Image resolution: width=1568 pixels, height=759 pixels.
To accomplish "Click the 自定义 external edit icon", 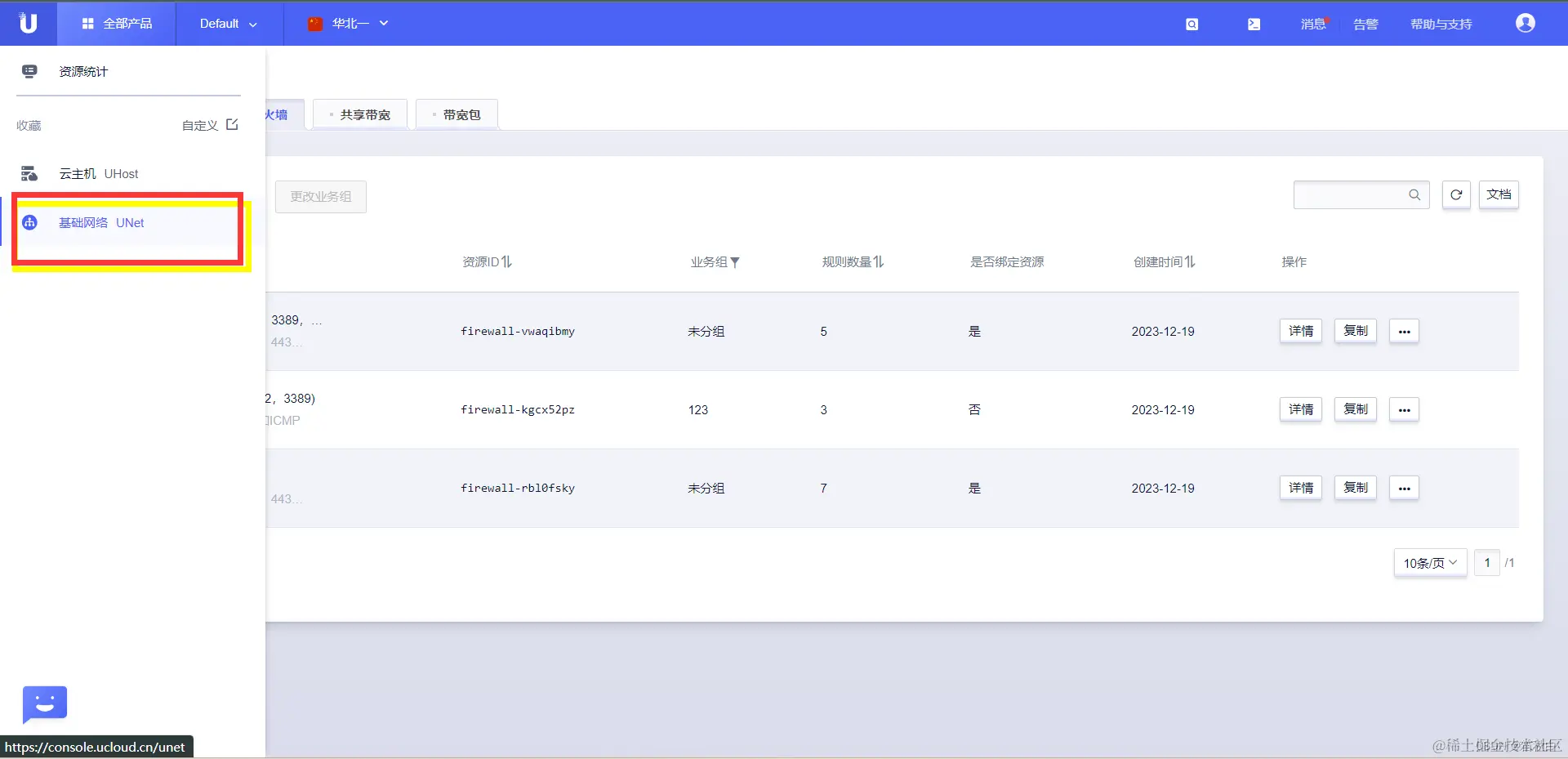I will click(232, 124).
